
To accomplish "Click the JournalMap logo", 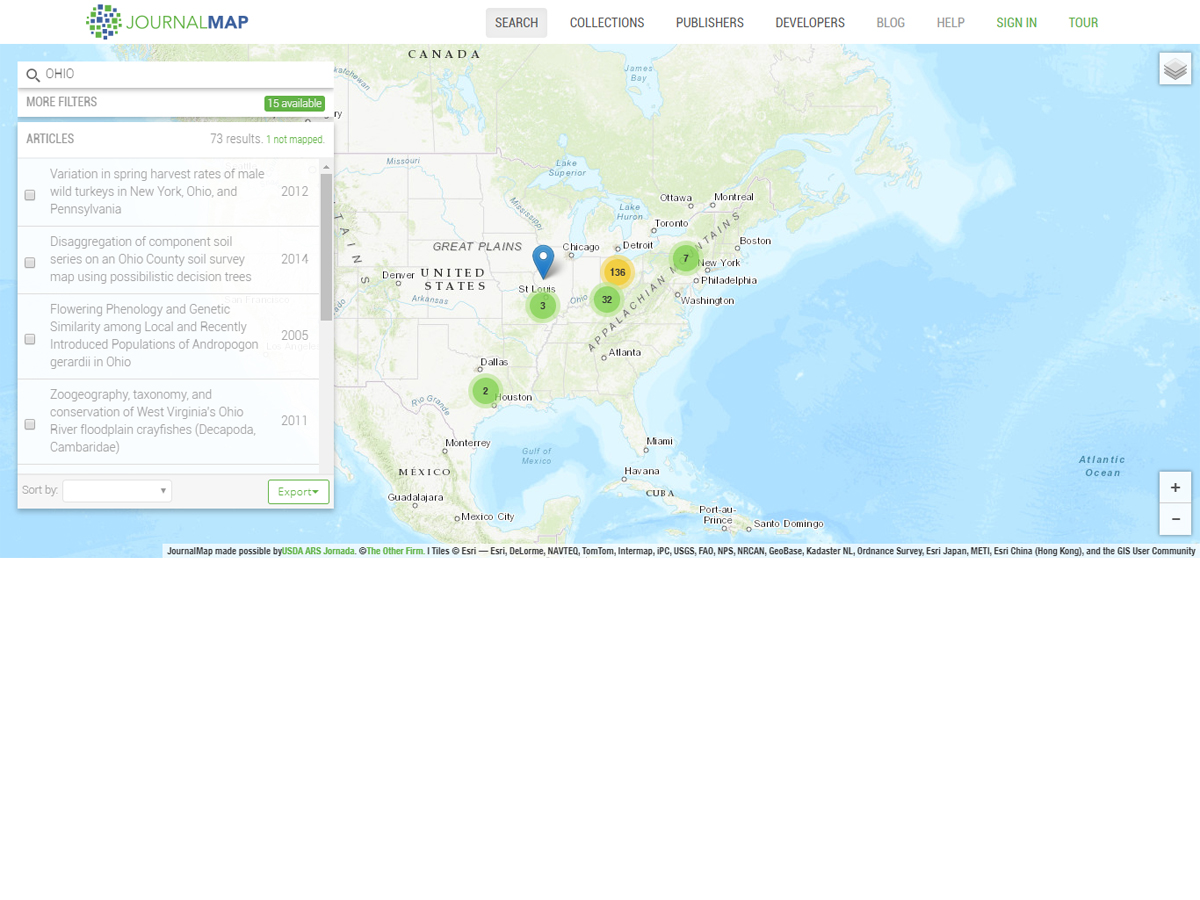I will point(167,22).
